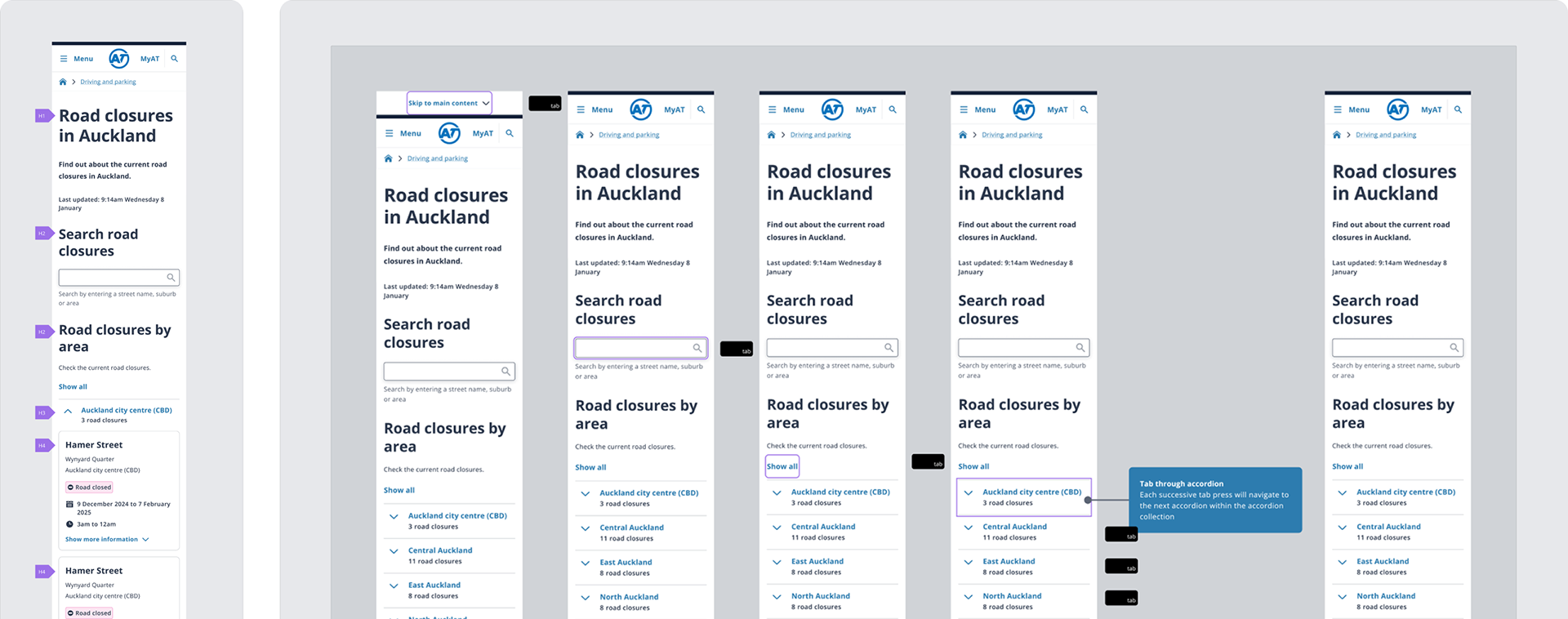The width and height of the screenshot is (1568, 619).
Task: Click Show all in the annotated mockup on the far left
Action: click(x=73, y=387)
